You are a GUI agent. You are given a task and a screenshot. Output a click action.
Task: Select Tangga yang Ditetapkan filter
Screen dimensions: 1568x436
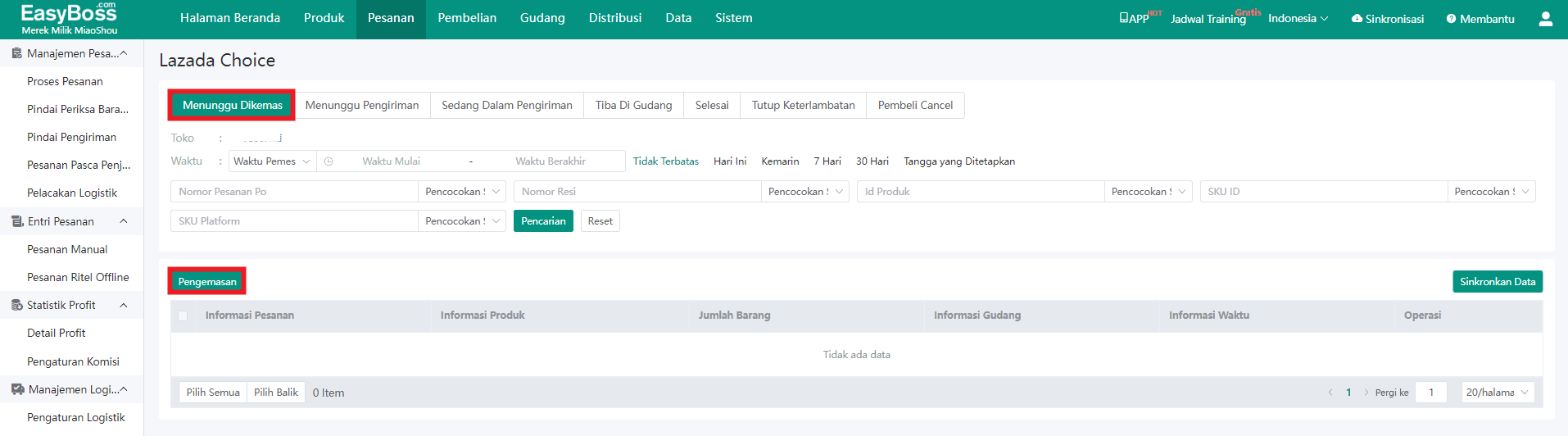(x=959, y=161)
